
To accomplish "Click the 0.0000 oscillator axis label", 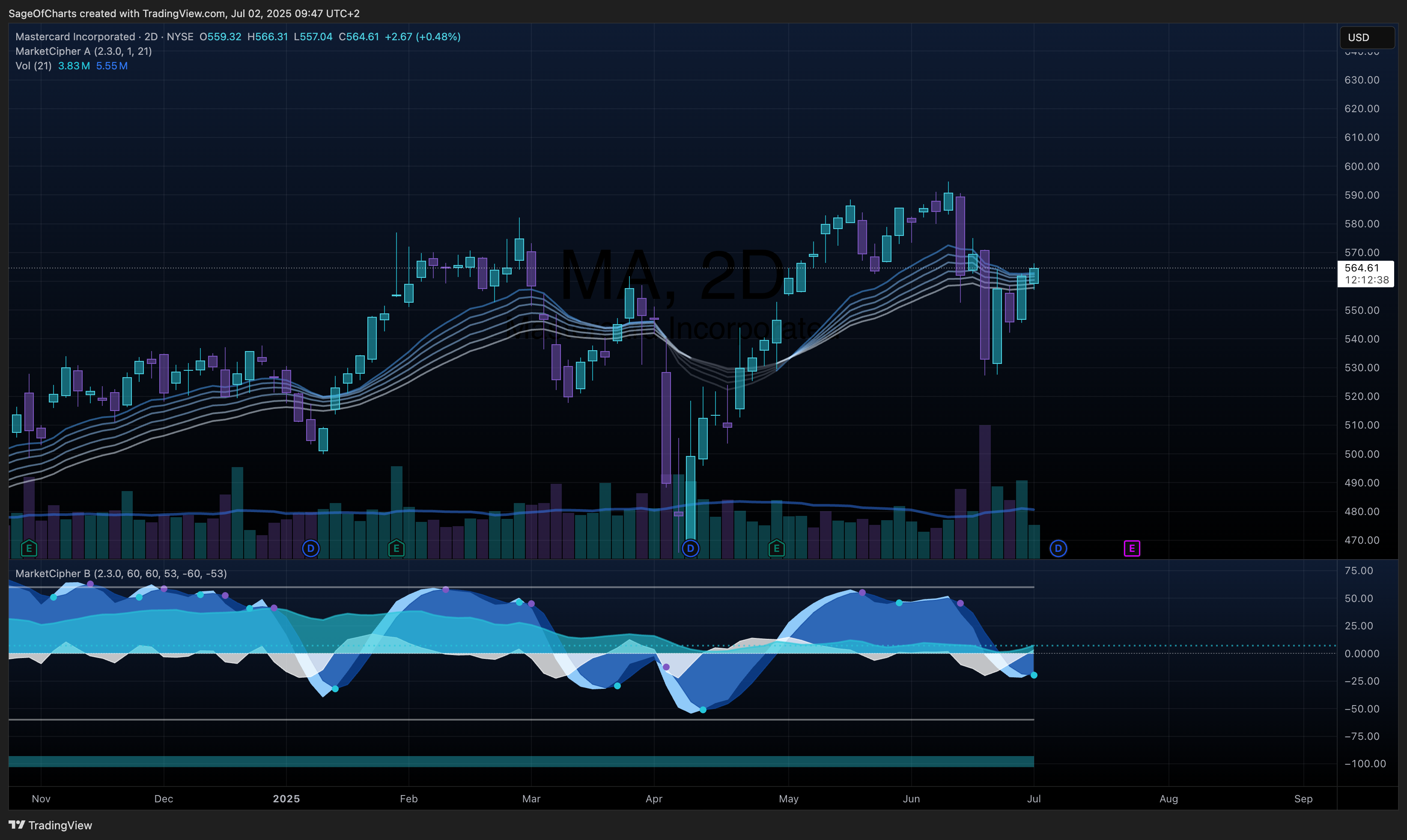I will pyautogui.click(x=1362, y=654).
